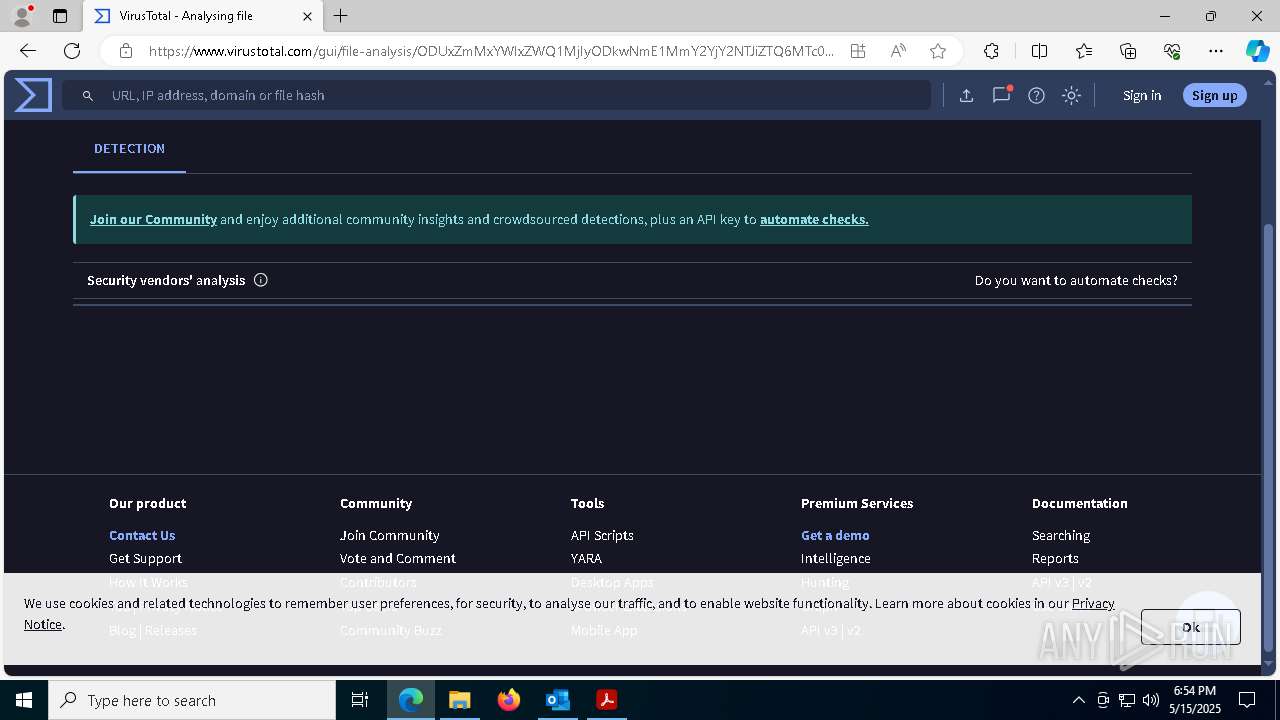1280x720 pixels.
Task: Open Outlook from the taskbar
Action: tap(557, 700)
